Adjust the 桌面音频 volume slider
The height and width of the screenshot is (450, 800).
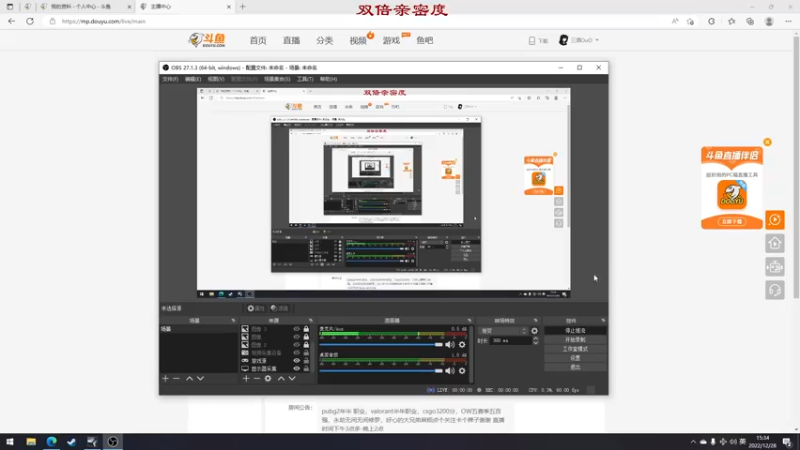381,371
